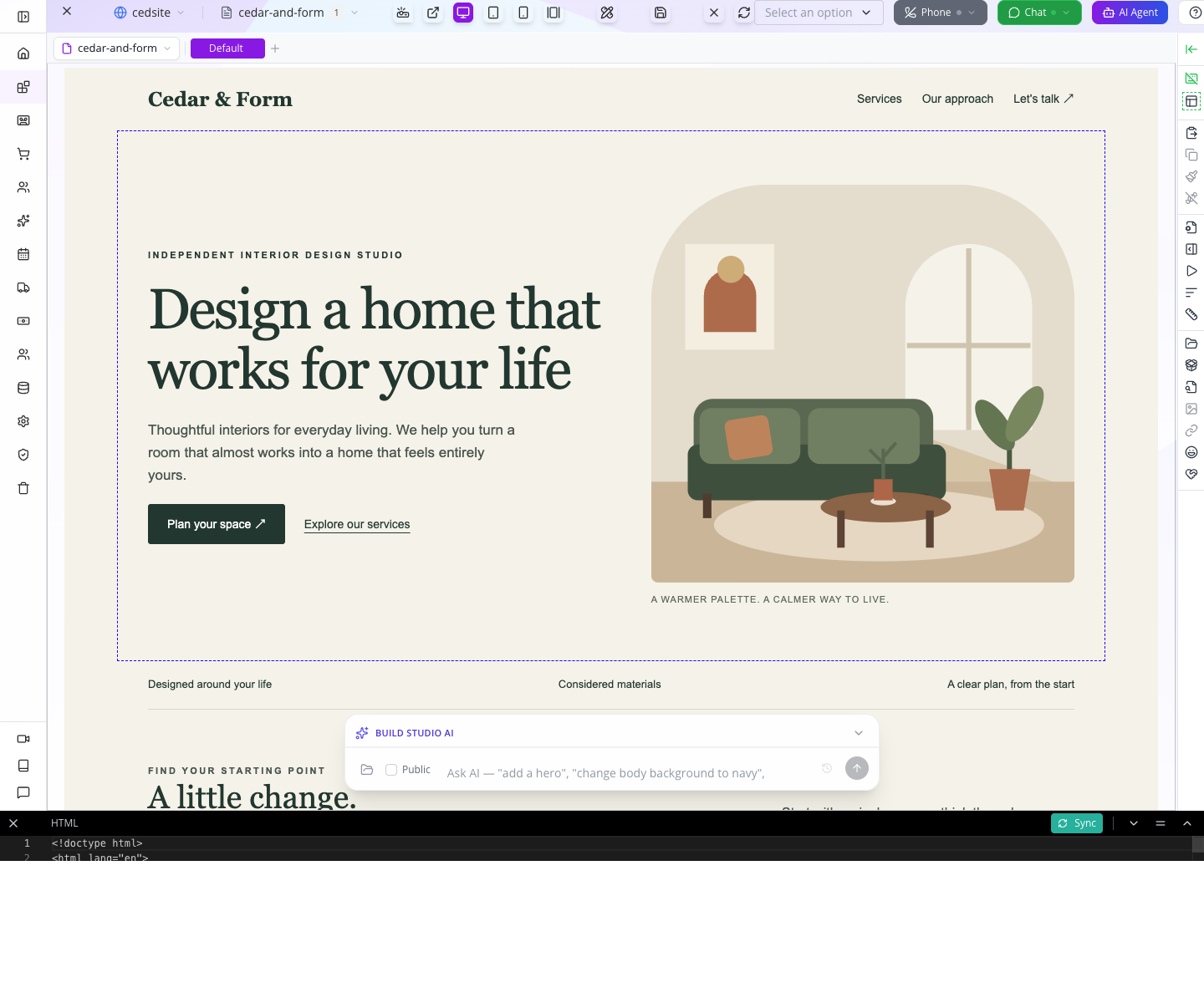
Task: Click the save icon in top toolbar
Action: pyautogui.click(x=661, y=13)
